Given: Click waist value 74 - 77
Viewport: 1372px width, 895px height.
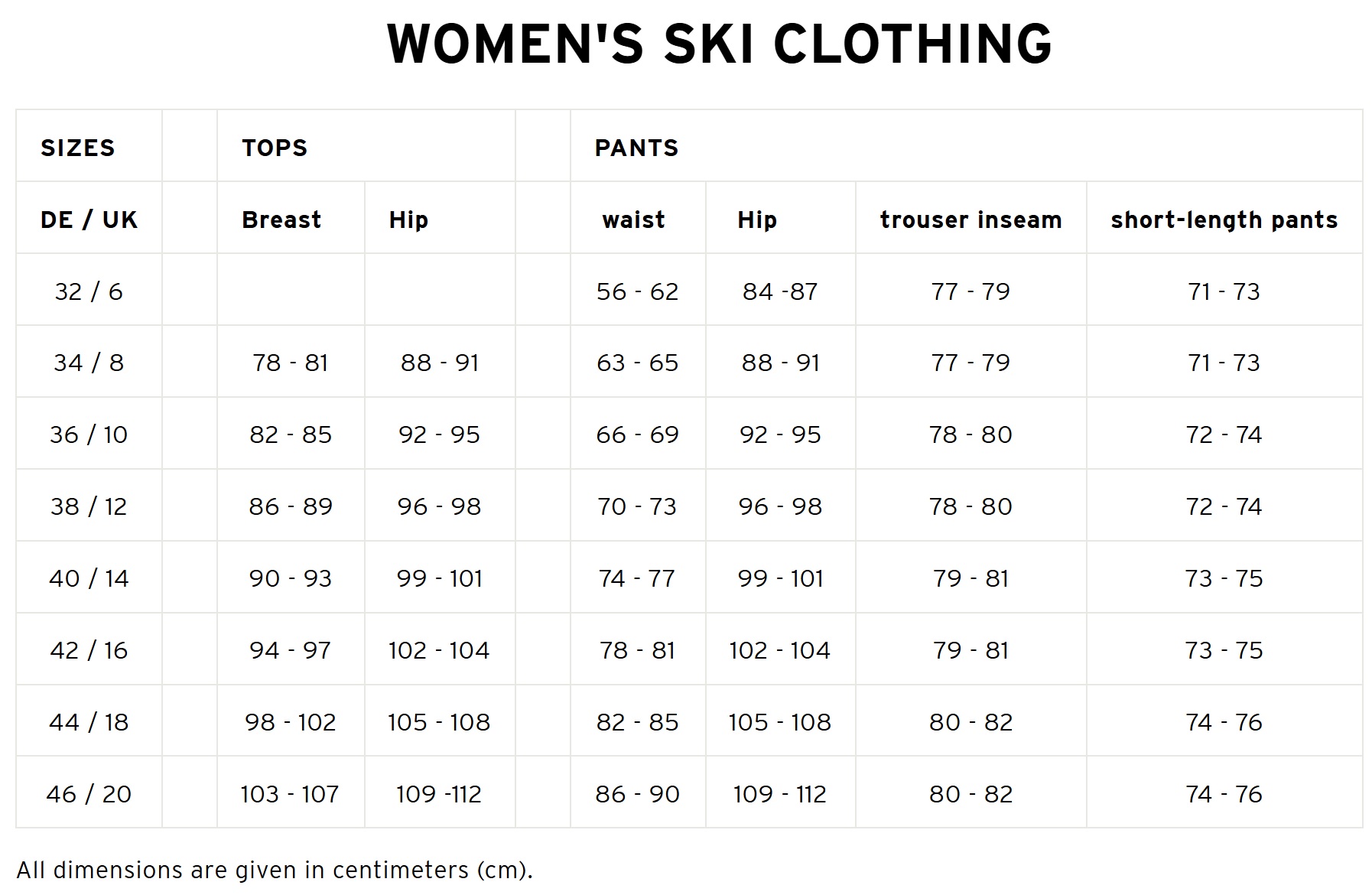Looking at the screenshot, I should 637,578.
